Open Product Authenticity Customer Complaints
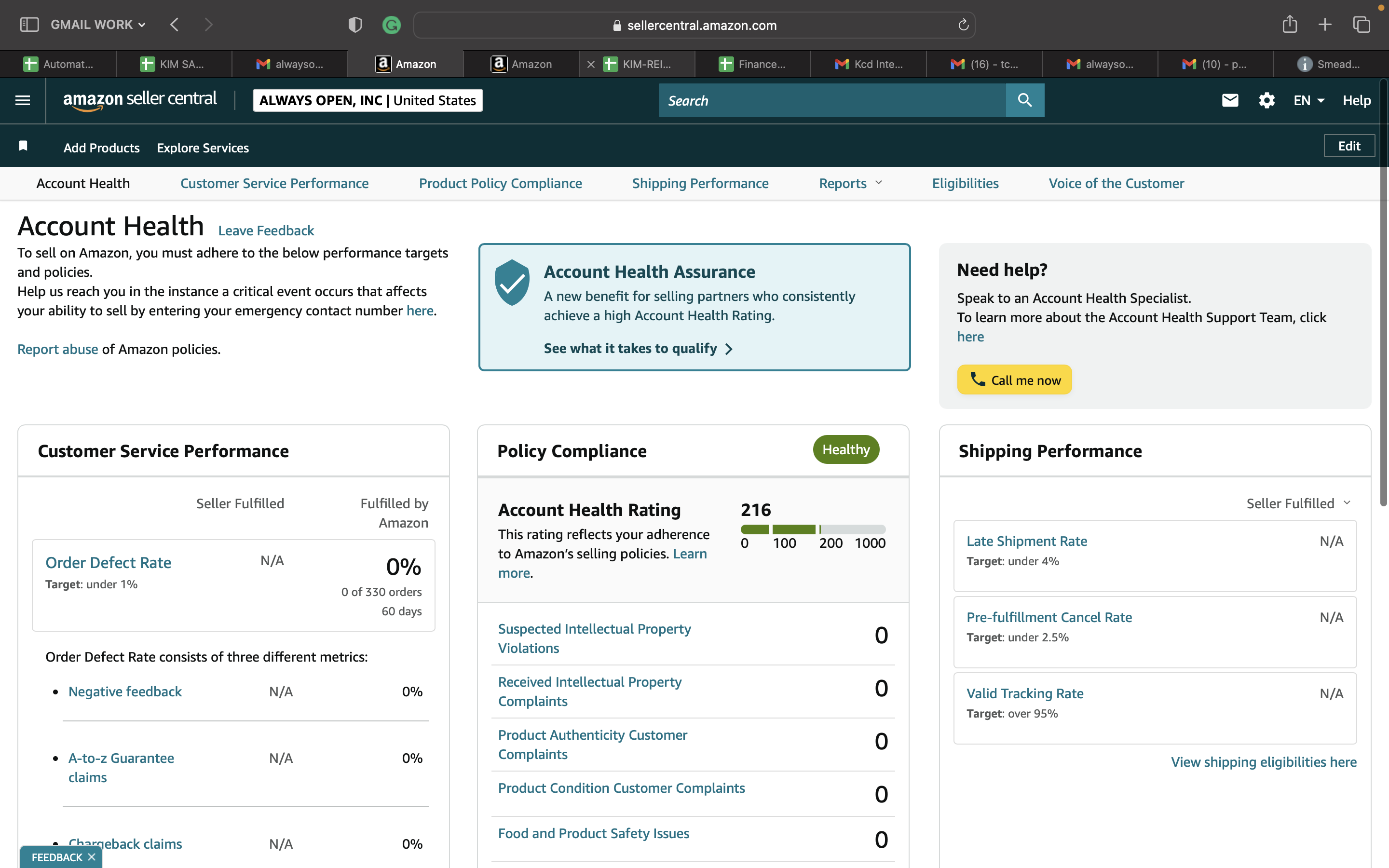Screen dimensions: 1389x868 tap(592, 745)
